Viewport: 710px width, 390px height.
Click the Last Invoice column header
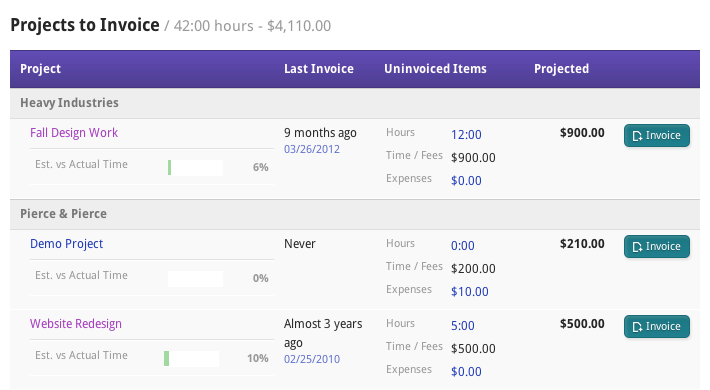coord(319,69)
